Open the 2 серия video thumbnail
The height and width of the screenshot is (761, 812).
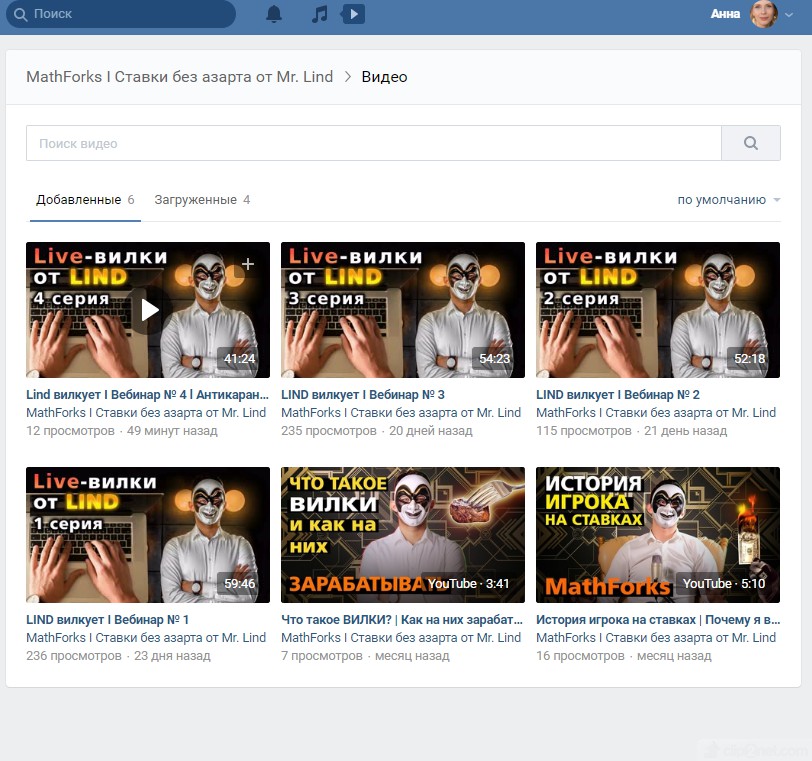(x=658, y=310)
